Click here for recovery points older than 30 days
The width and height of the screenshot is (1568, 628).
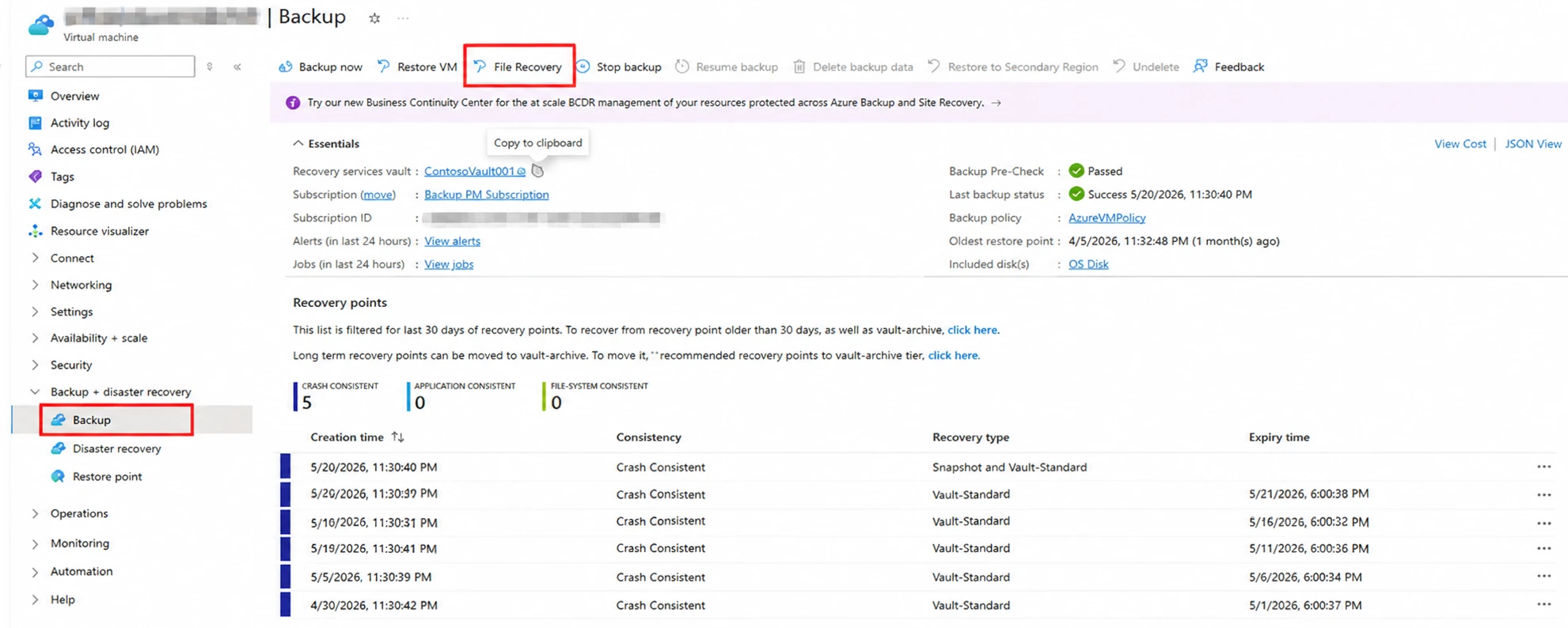[973, 330]
